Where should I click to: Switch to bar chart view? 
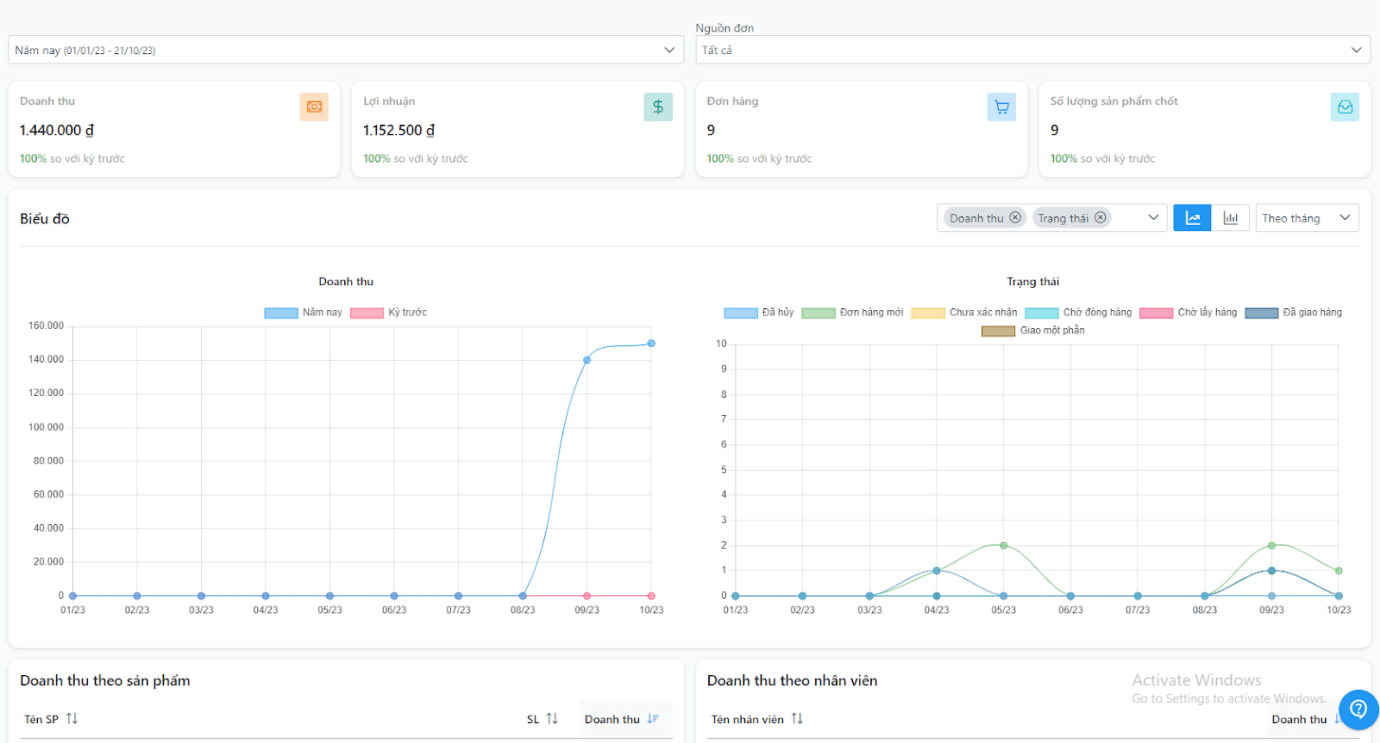point(1230,218)
